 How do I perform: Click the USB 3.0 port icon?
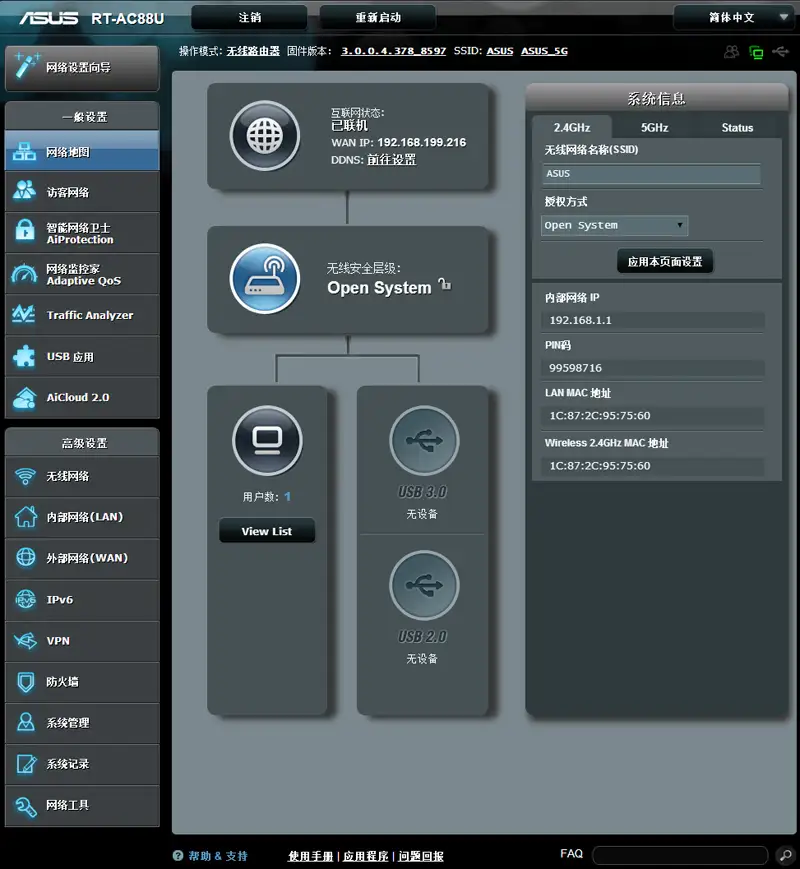(424, 441)
